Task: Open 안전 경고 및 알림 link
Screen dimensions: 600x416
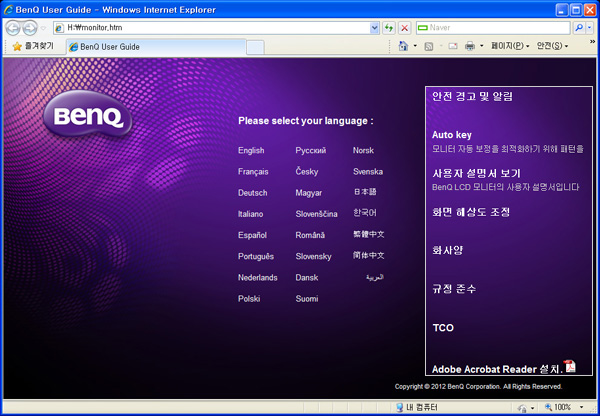Action: click(x=472, y=96)
